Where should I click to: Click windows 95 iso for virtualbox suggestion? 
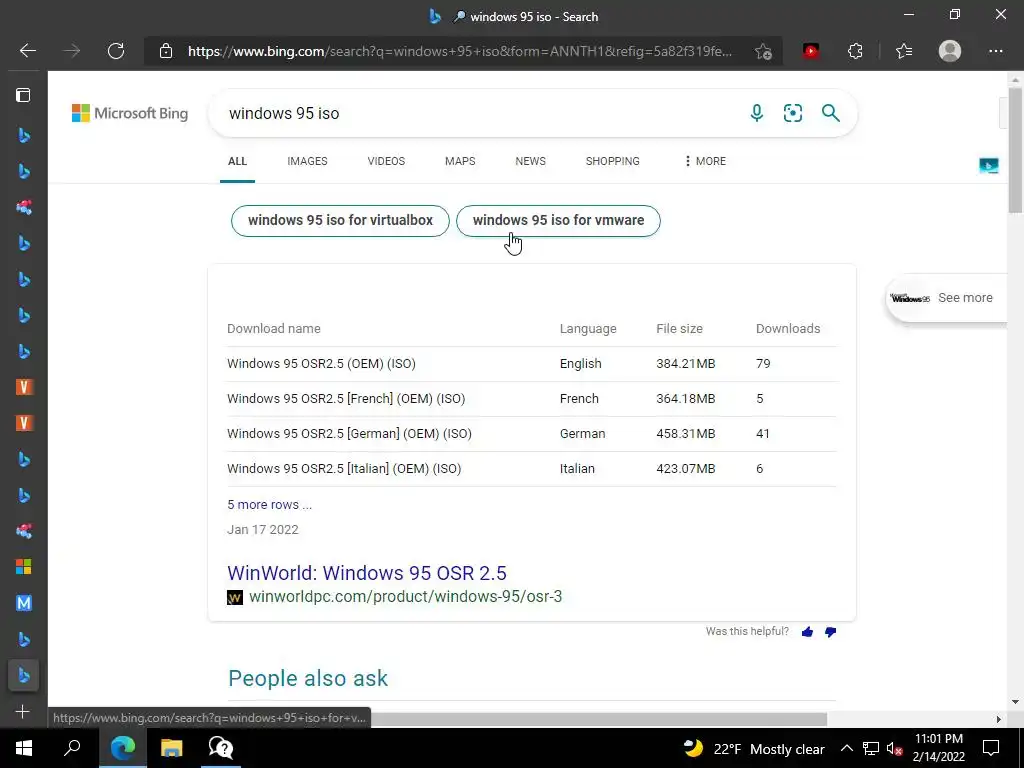pyautogui.click(x=340, y=221)
